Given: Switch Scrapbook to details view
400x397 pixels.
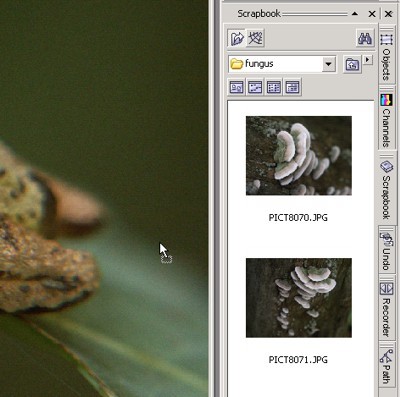Looking at the screenshot, I should [x=293, y=87].
